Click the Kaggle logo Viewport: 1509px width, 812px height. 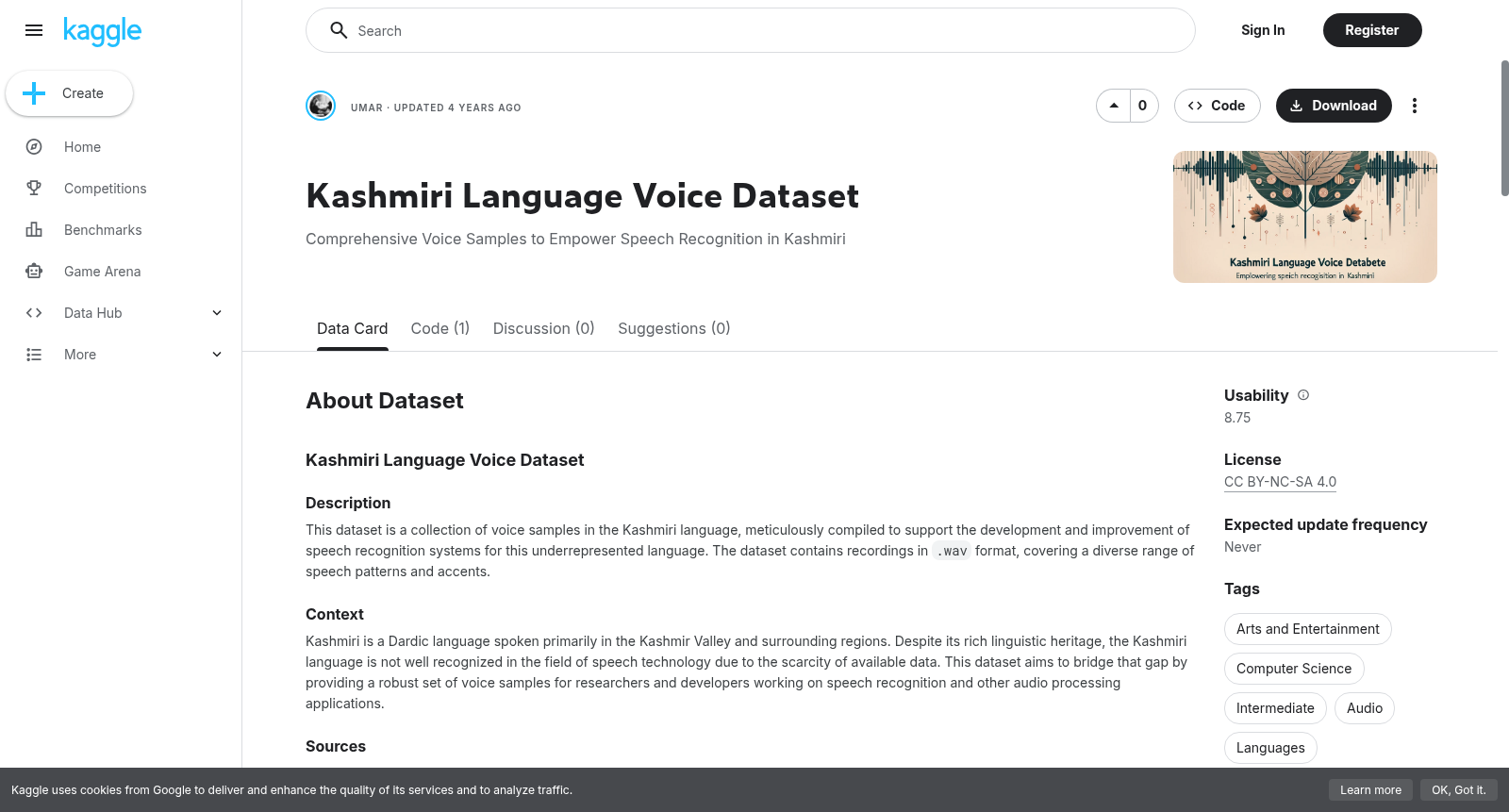coord(102,31)
